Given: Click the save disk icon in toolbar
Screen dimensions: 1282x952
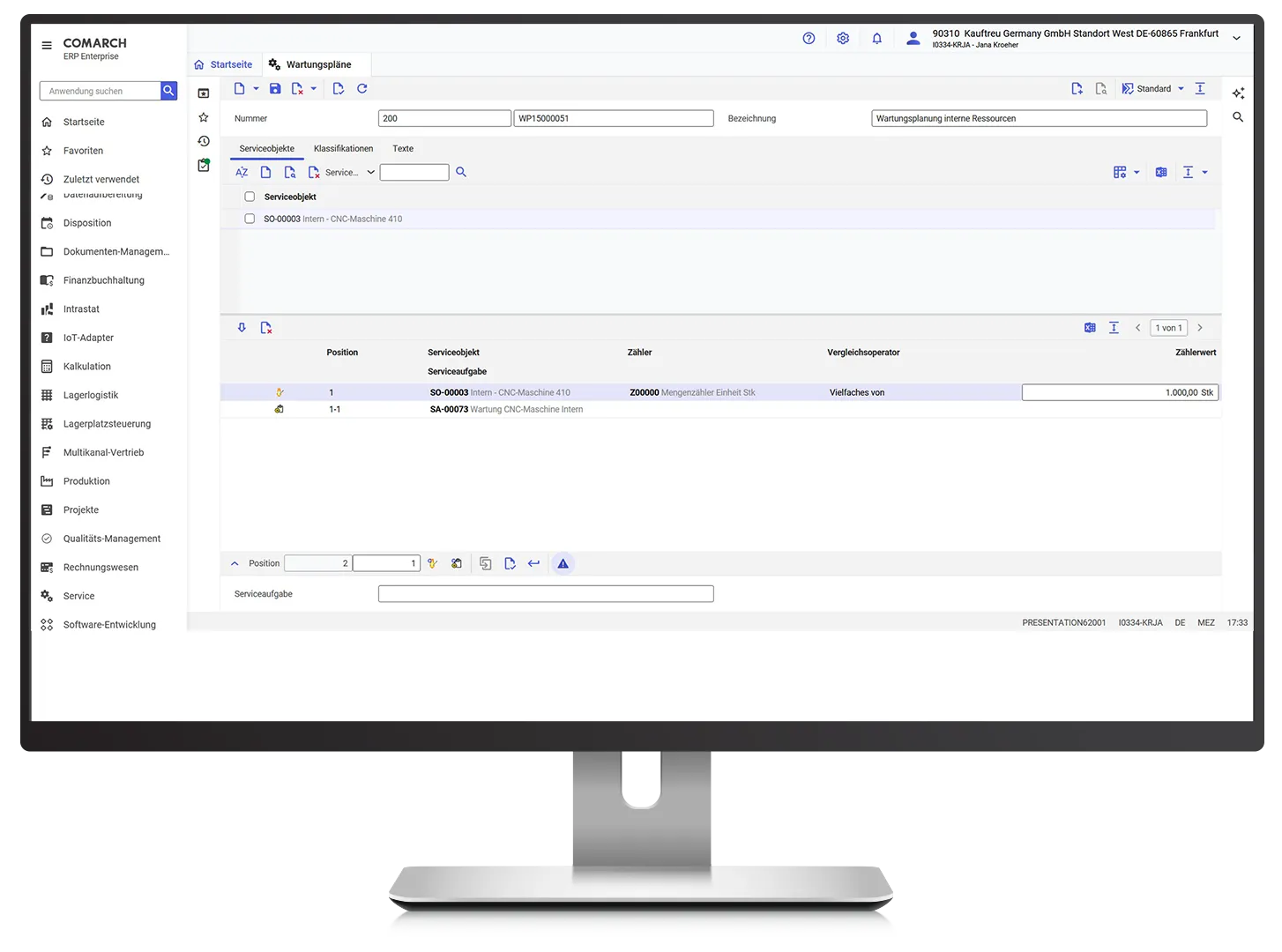Looking at the screenshot, I should tap(275, 89).
